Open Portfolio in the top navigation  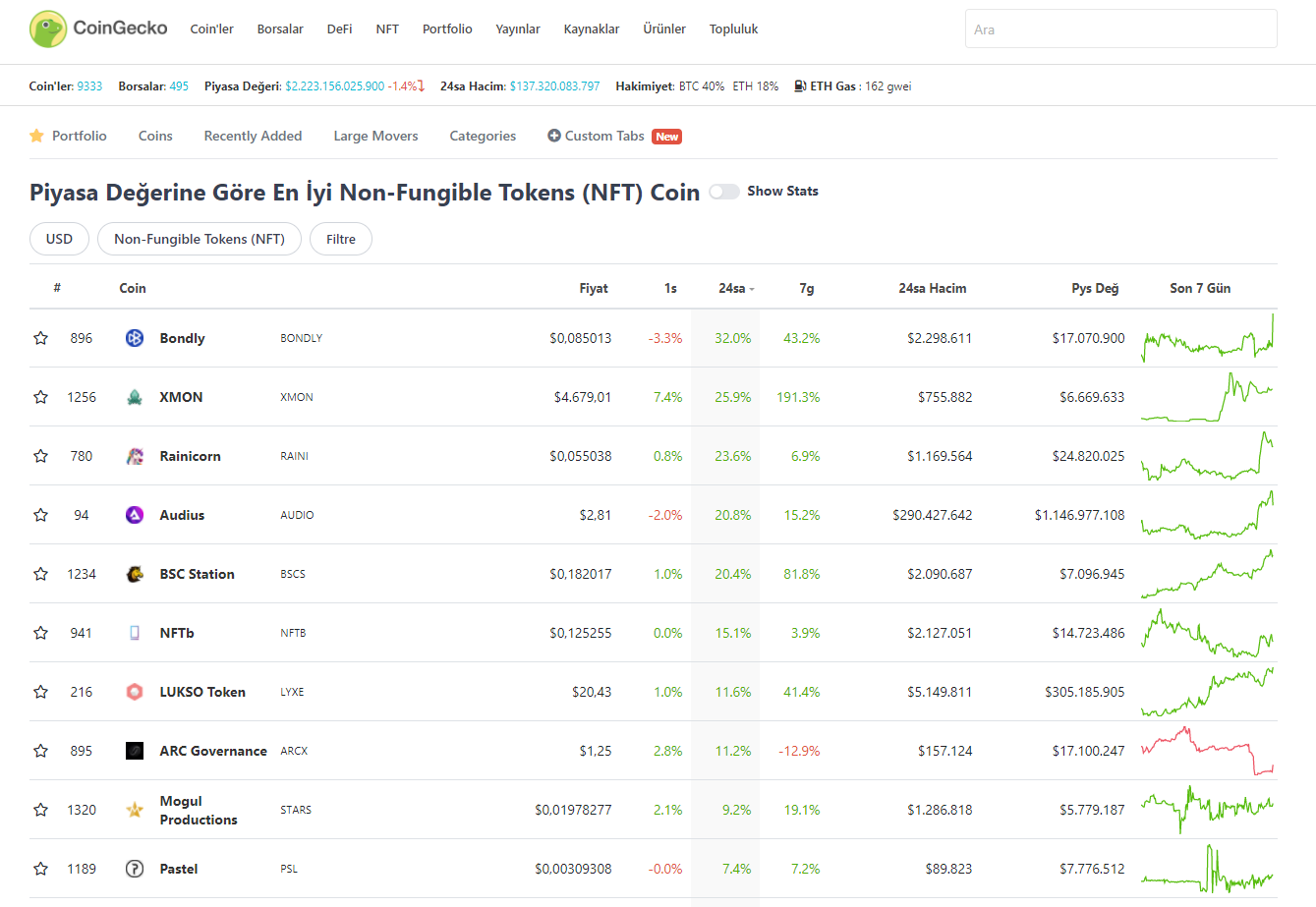point(447,29)
